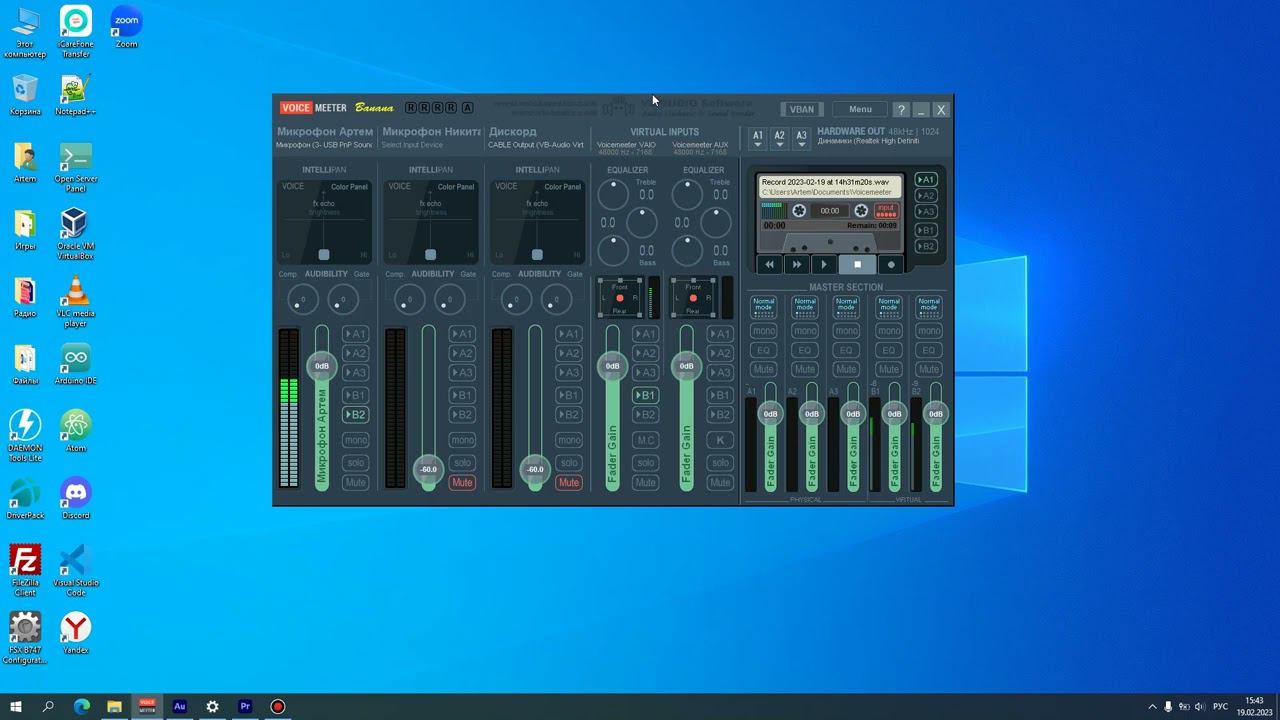This screenshot has height=720, width=1280.
Task: Toggle the recorder's input source button
Action: pos(886,210)
